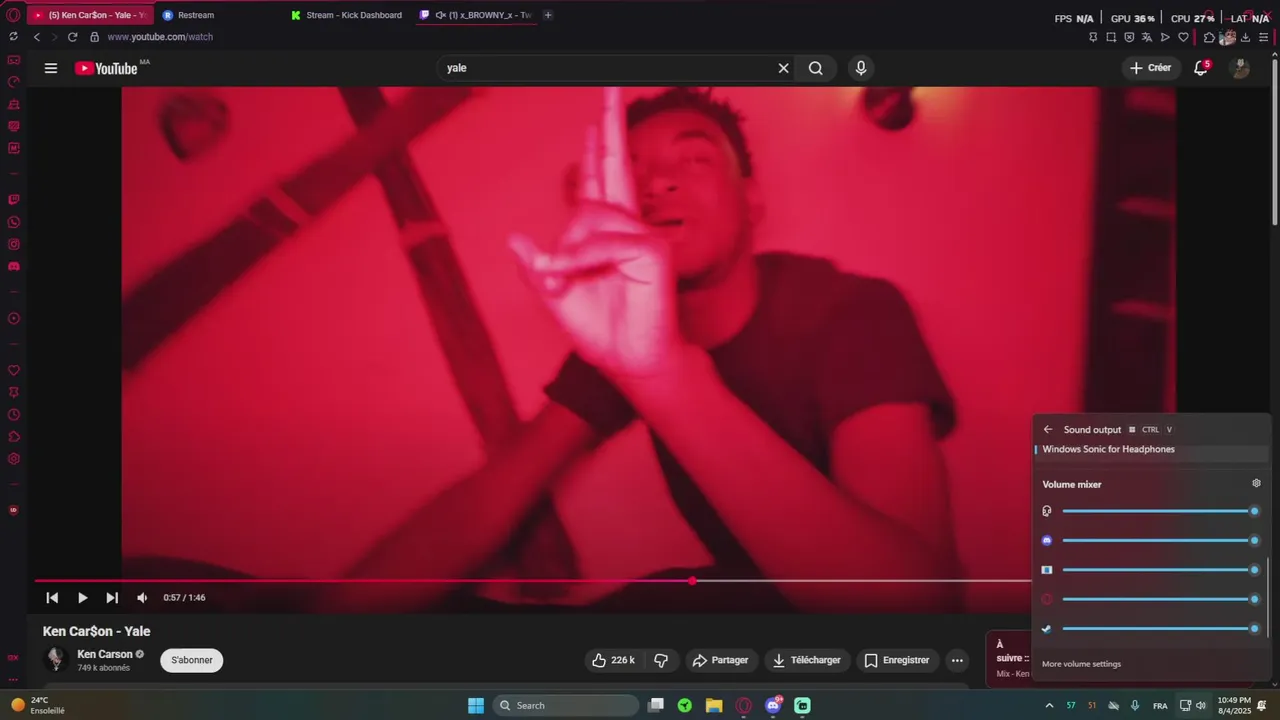Show hidden system tray icons

(x=1049, y=705)
